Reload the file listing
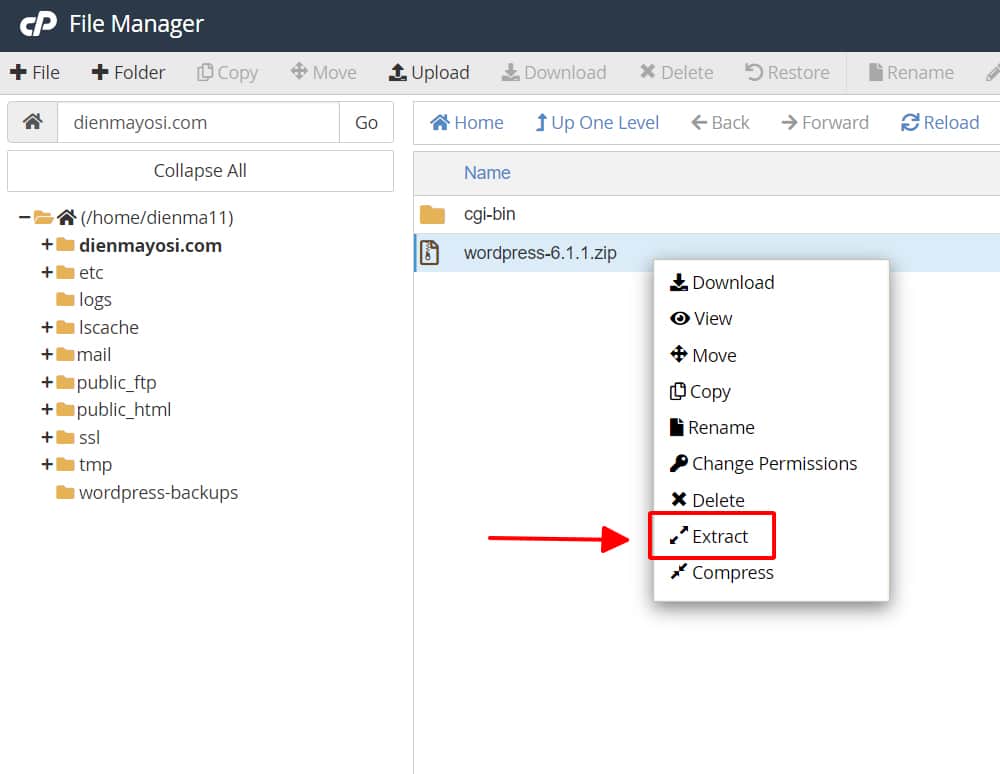 coord(940,122)
